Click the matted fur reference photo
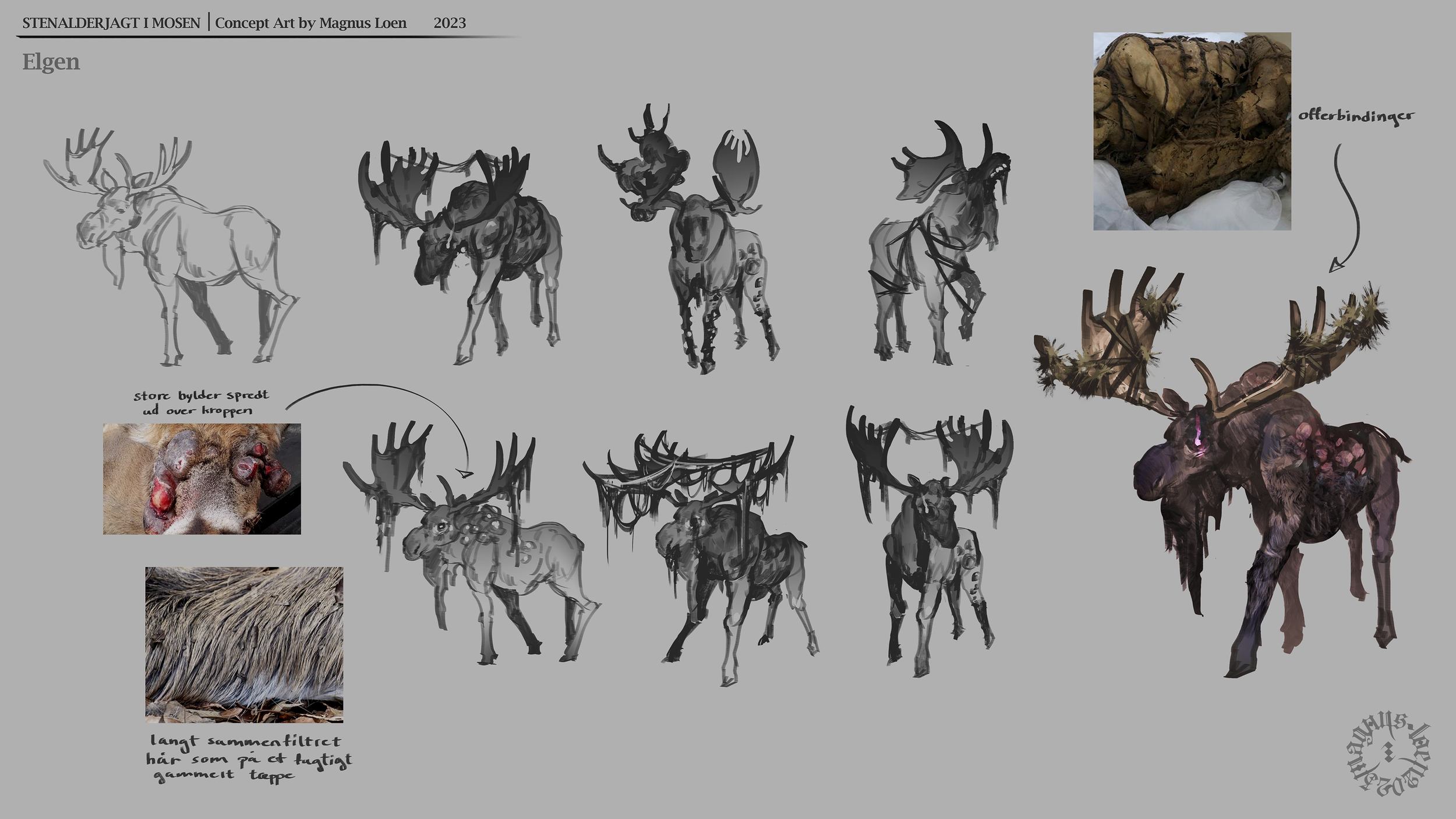Viewport: 1456px width, 819px height. [x=244, y=644]
